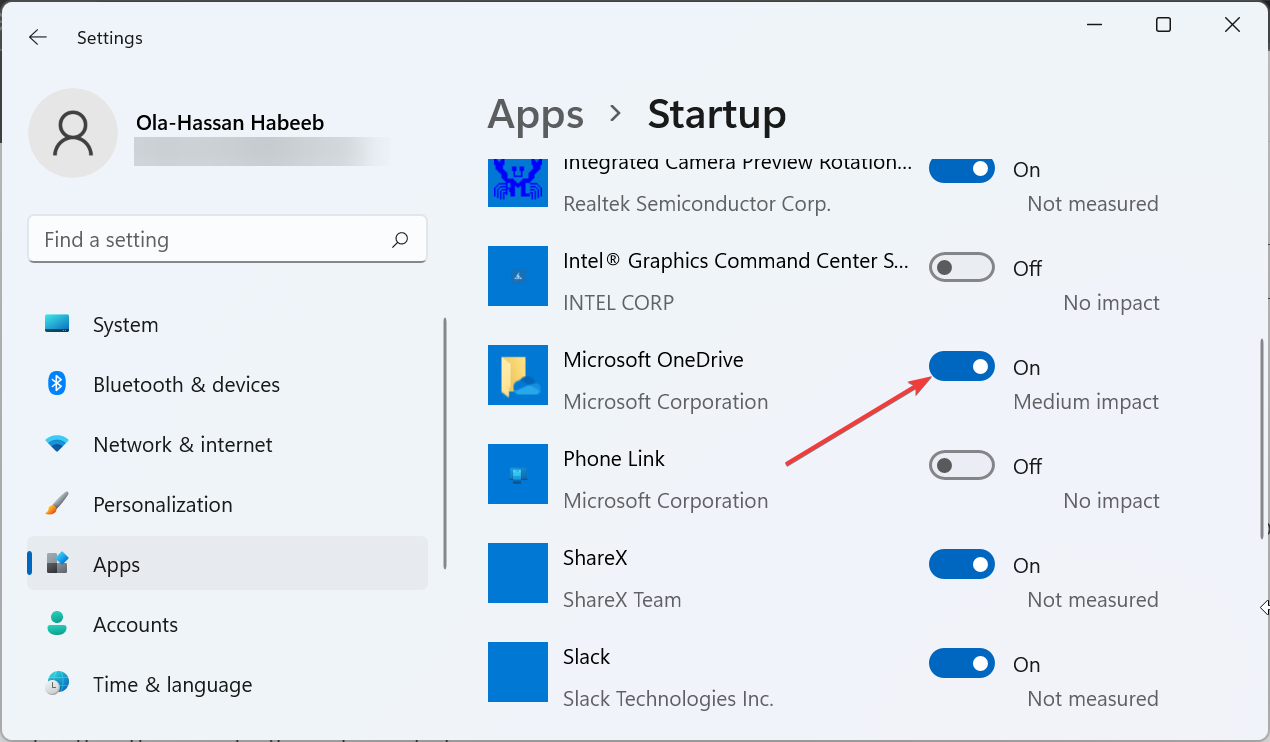
Task: Click the Medium impact label
Action: tap(1086, 402)
